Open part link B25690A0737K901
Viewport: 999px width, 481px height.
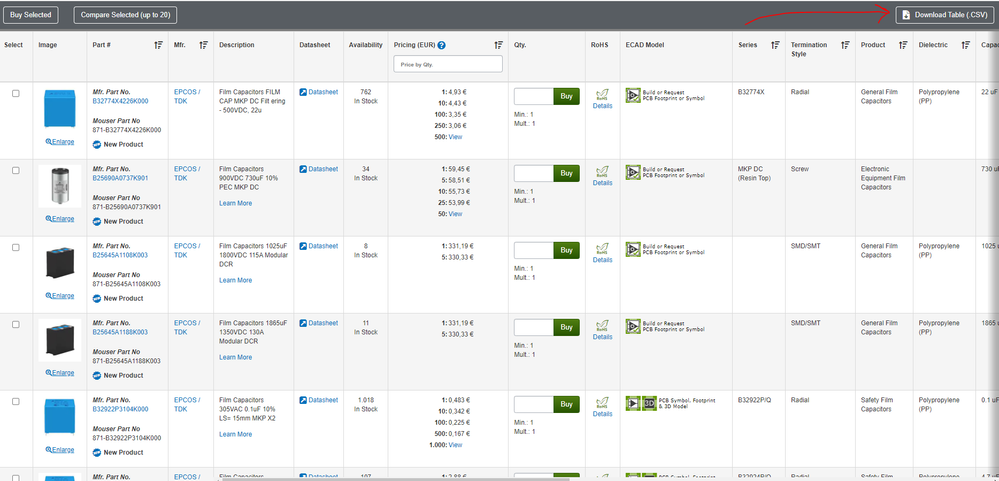click(x=120, y=178)
